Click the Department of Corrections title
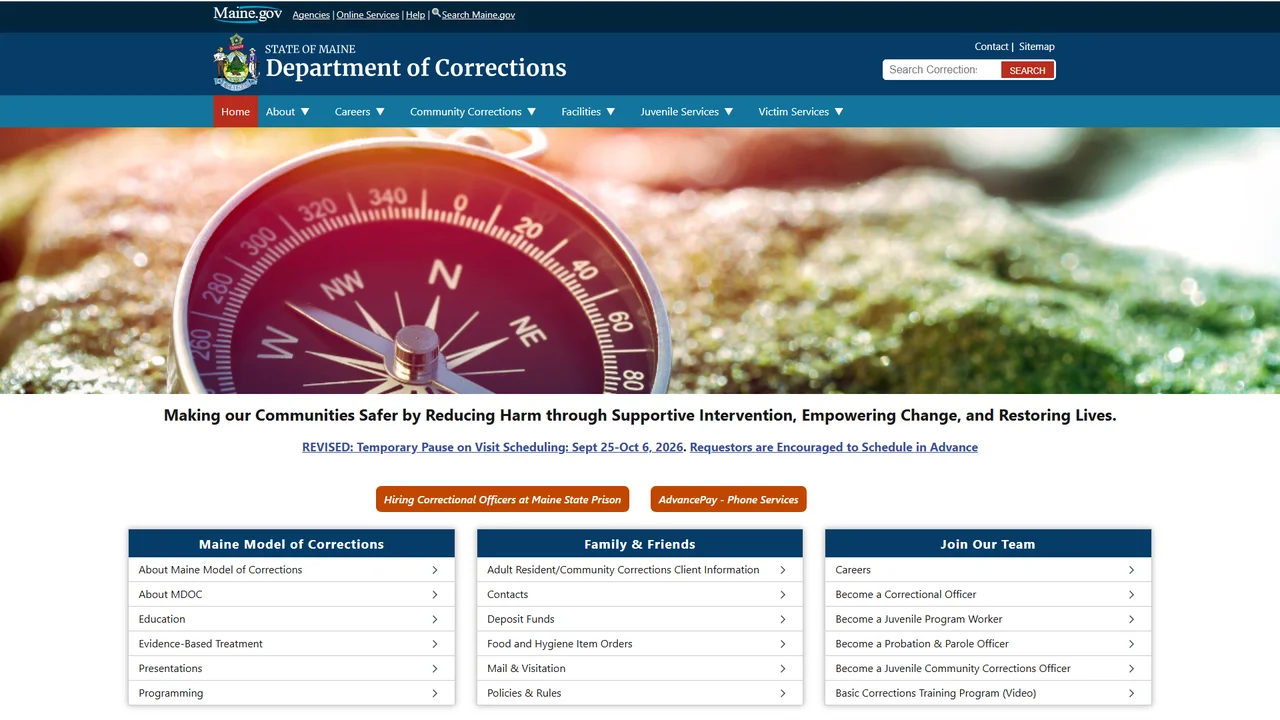The height and width of the screenshot is (720, 1280). pos(416,68)
